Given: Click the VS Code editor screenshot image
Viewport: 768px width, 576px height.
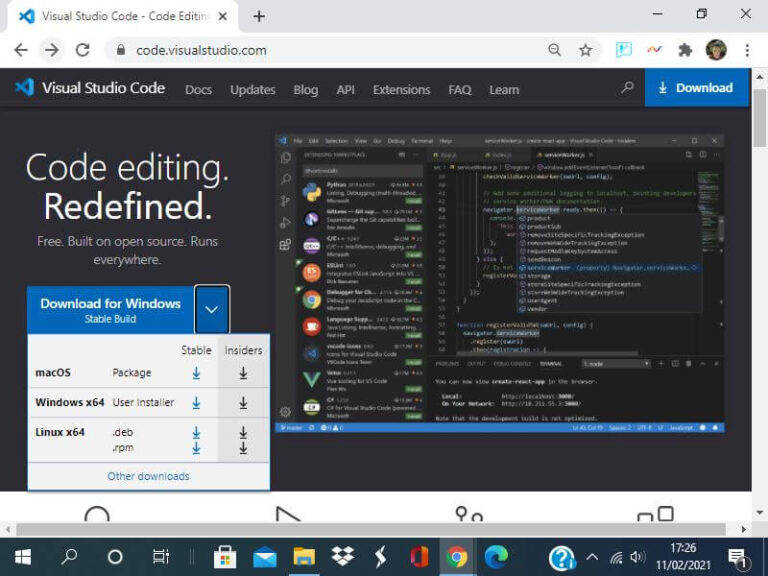Looking at the screenshot, I should (500, 283).
